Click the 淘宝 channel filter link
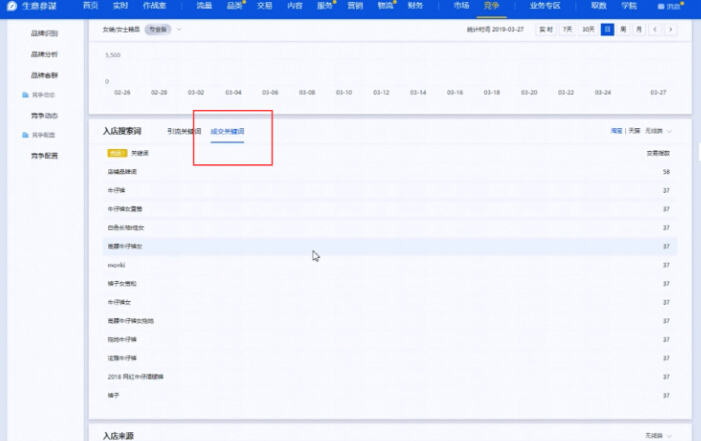Image resolution: width=701 pixels, height=441 pixels. 616,131
